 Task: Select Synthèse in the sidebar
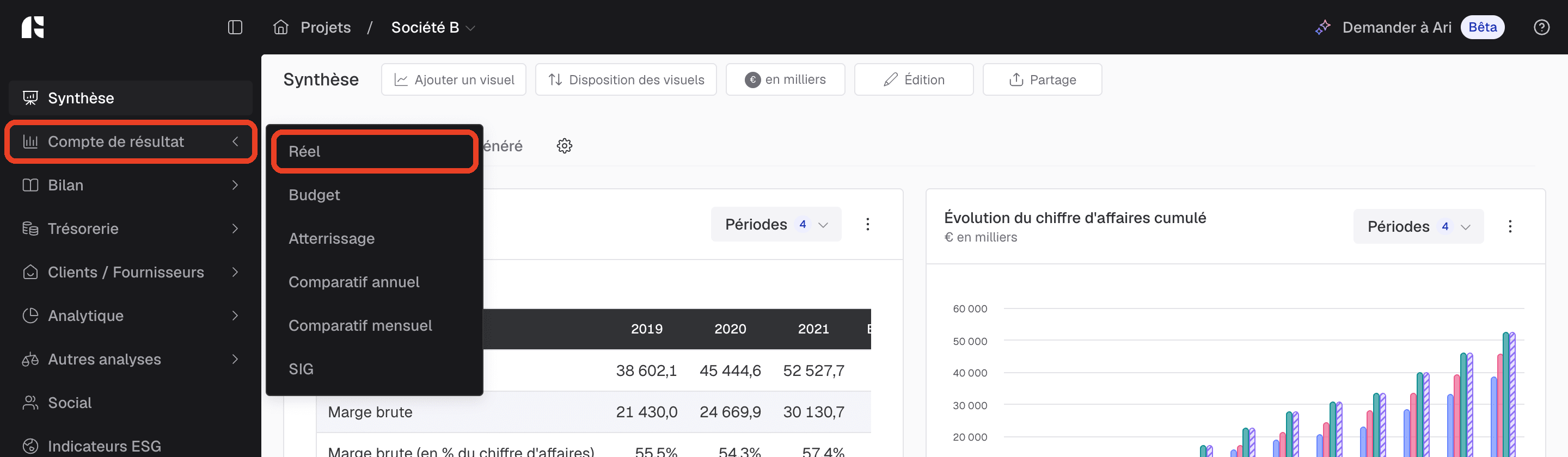(130, 98)
